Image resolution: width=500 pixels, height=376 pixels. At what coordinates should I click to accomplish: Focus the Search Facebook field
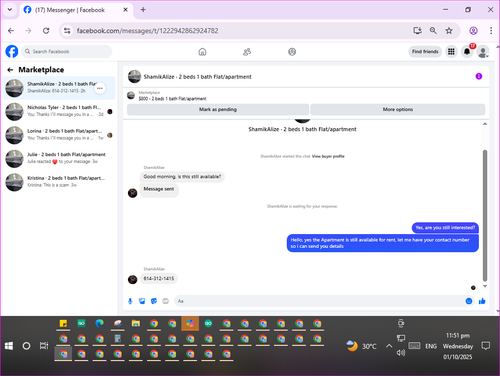point(67,52)
